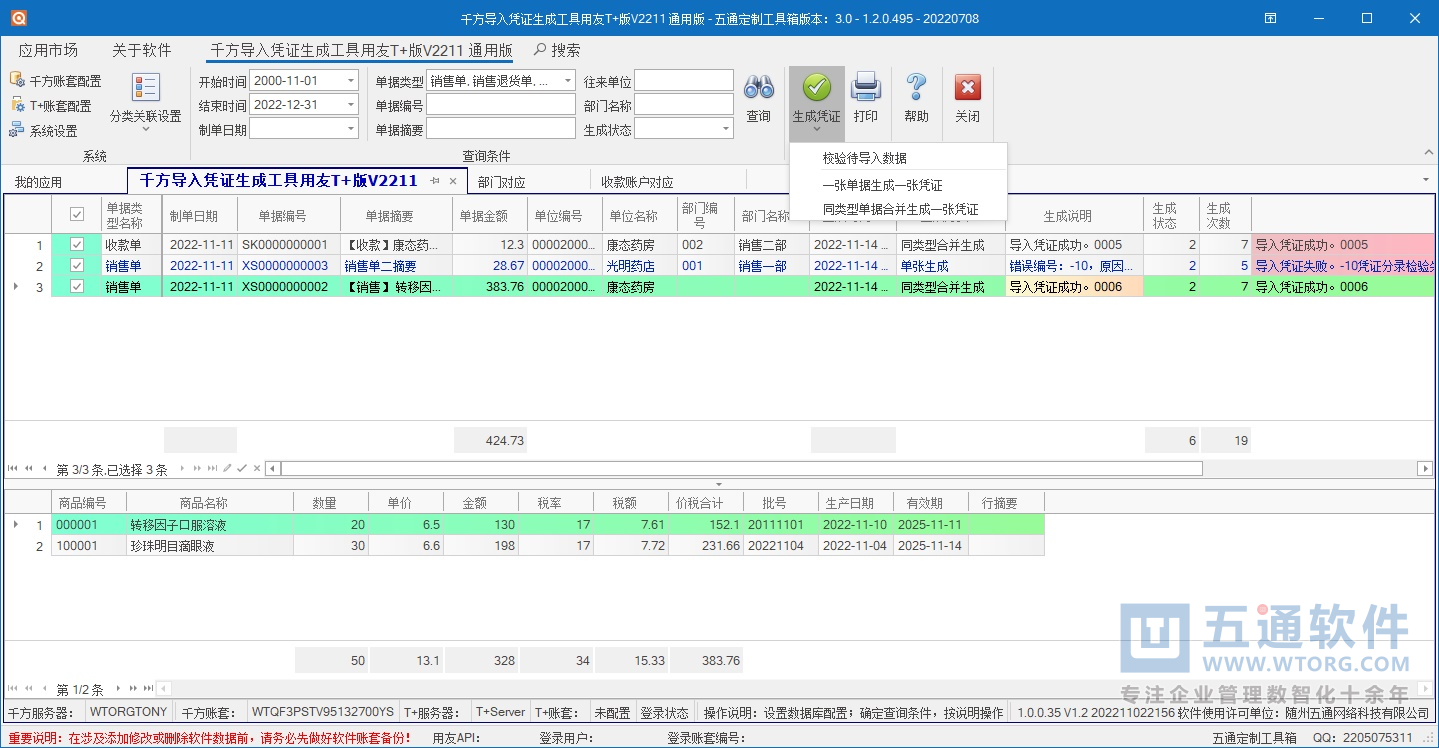This screenshot has width=1439, height=748.
Task: Open 千方账套配置 settings
Action: 56,81
